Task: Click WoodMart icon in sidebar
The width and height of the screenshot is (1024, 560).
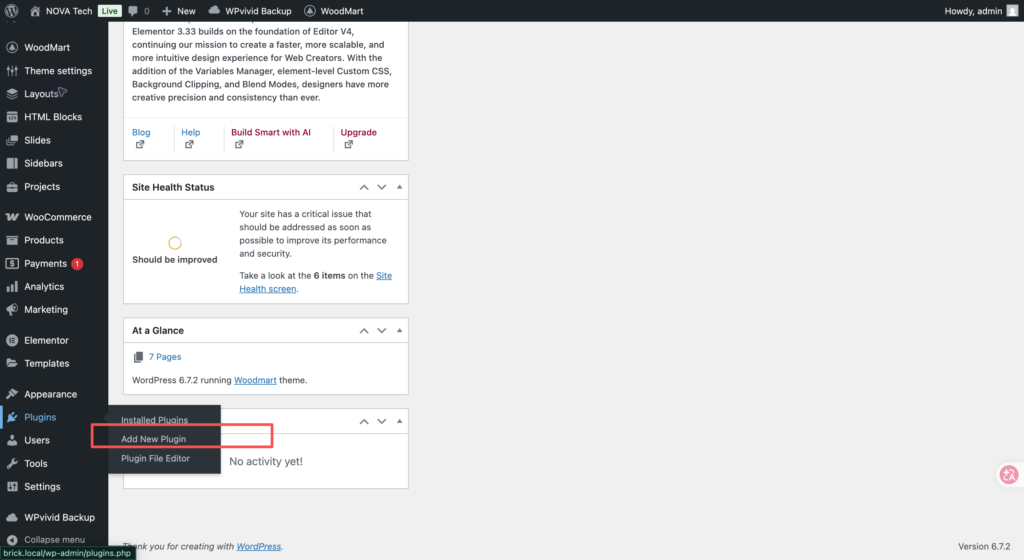Action: point(12,48)
